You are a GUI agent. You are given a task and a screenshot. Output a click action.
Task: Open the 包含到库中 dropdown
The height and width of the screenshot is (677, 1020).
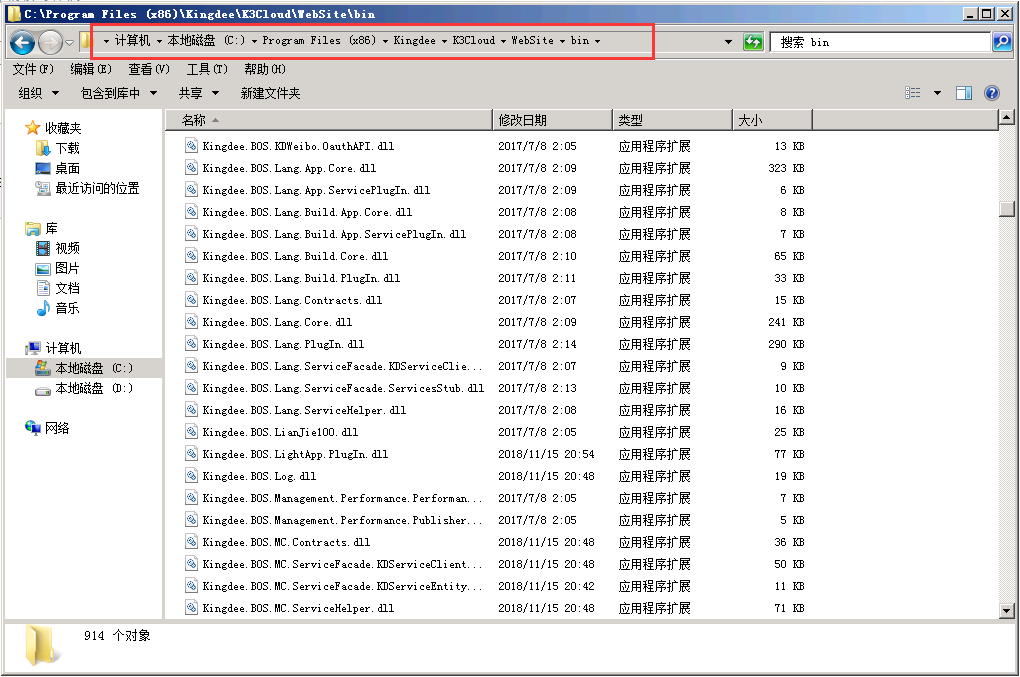pyautogui.click(x=118, y=94)
